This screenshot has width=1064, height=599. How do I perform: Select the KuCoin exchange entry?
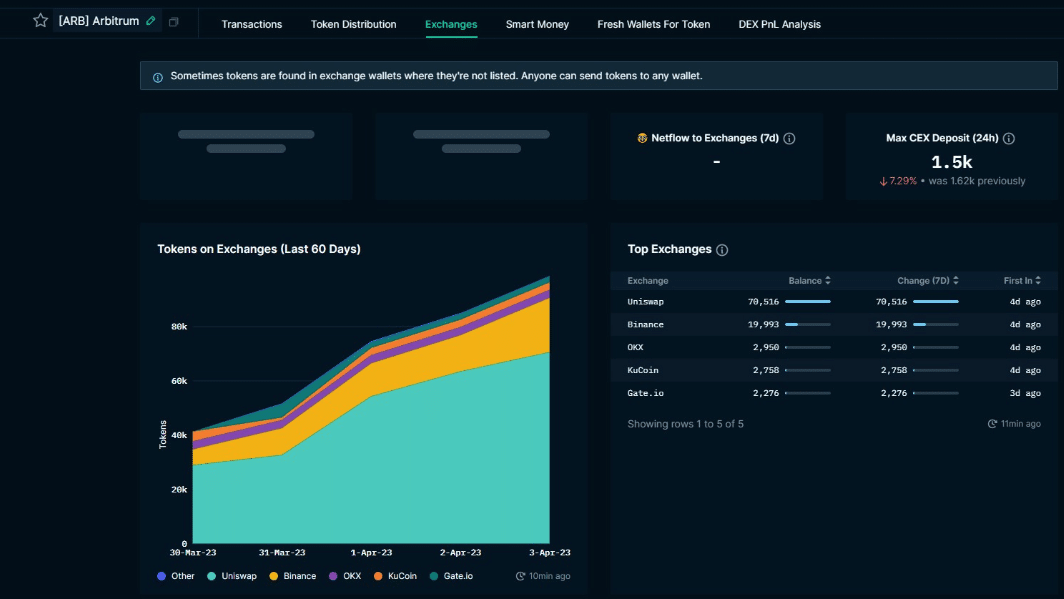pos(643,370)
